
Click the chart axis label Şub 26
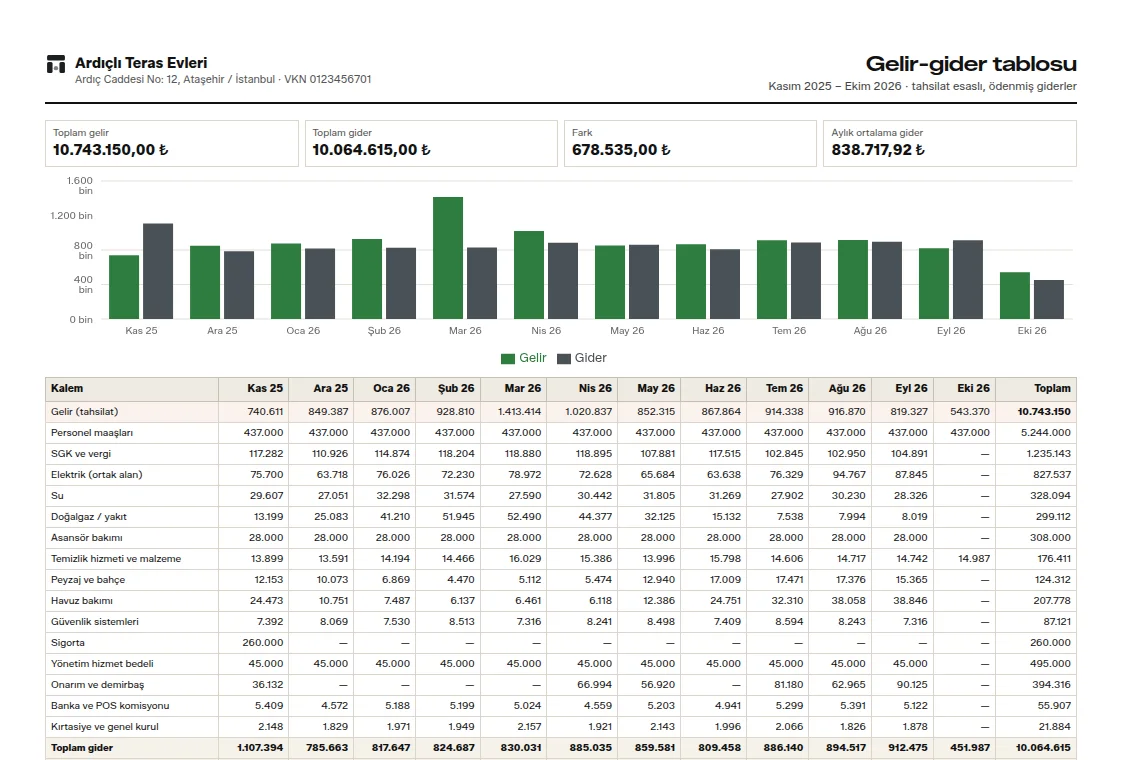coord(384,331)
